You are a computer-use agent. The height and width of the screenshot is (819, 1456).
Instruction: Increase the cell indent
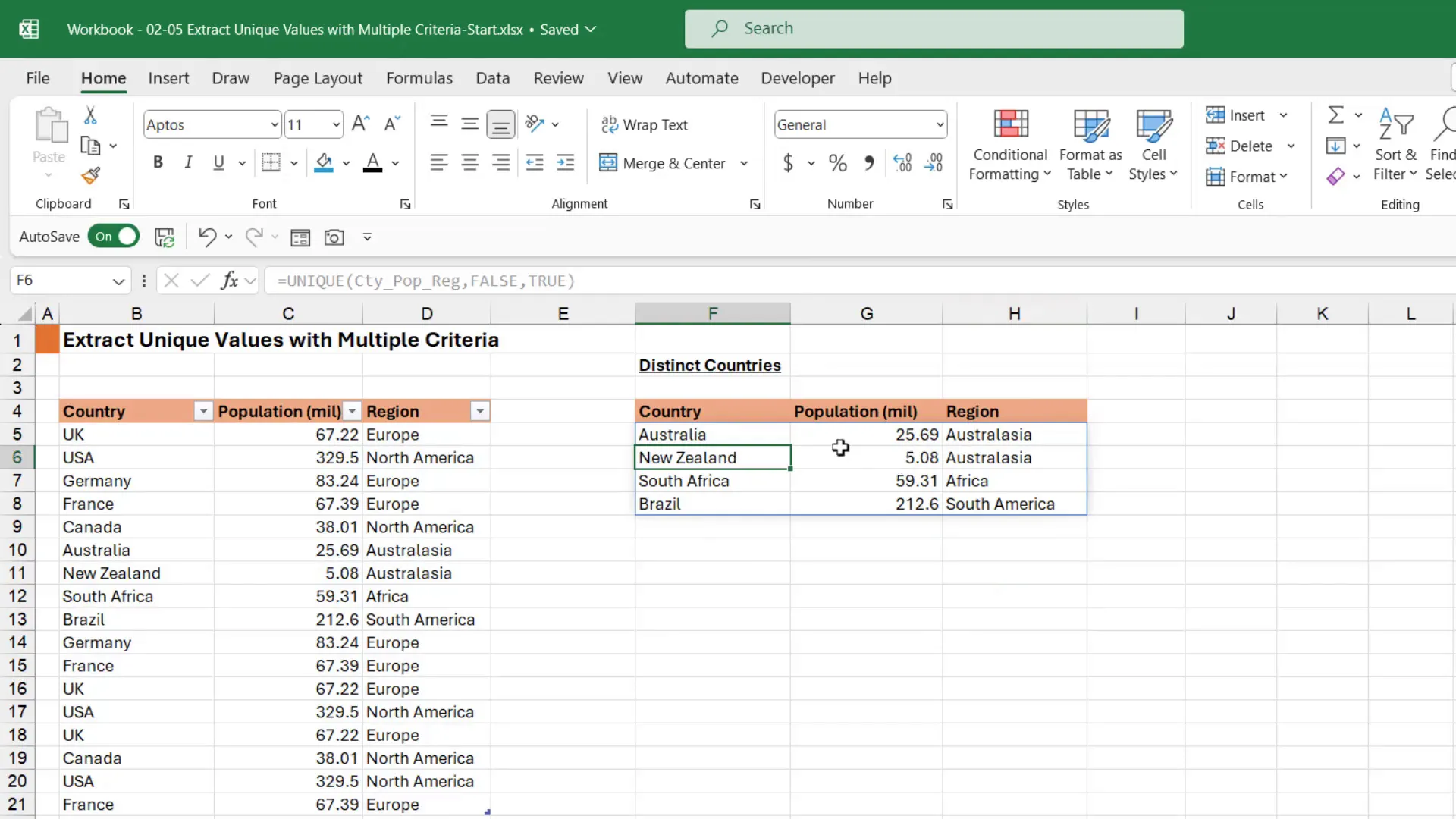[566, 162]
